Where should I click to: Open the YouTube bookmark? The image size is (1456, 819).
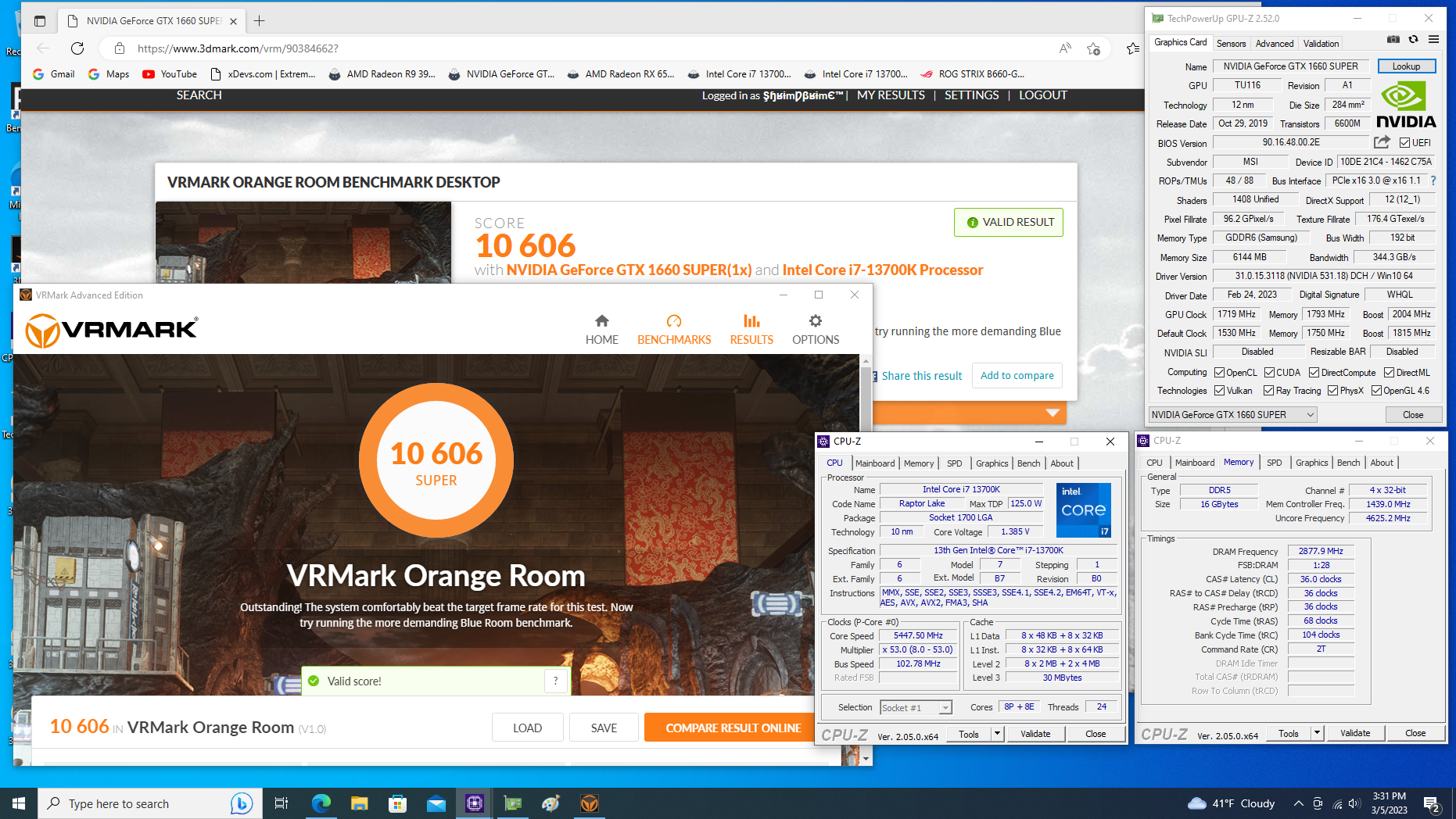(x=170, y=74)
